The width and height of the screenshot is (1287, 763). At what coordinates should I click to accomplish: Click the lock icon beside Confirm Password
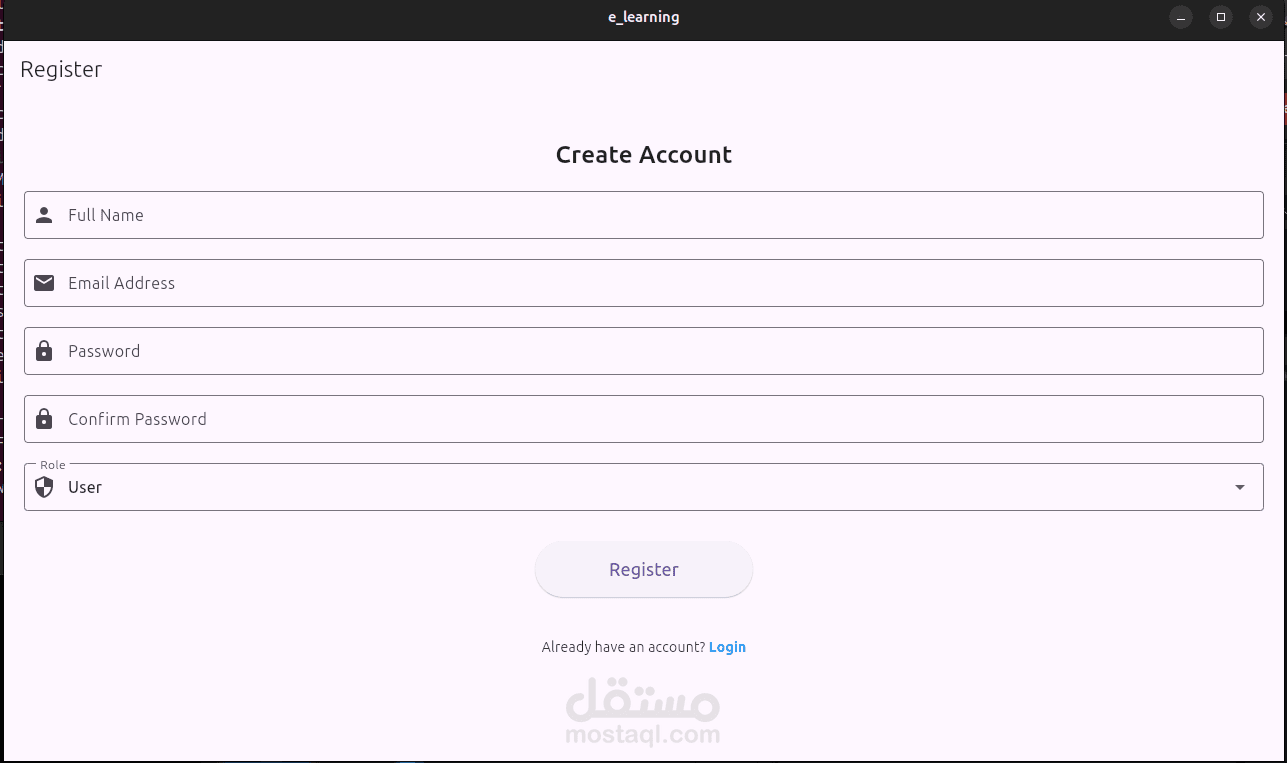[x=44, y=418]
